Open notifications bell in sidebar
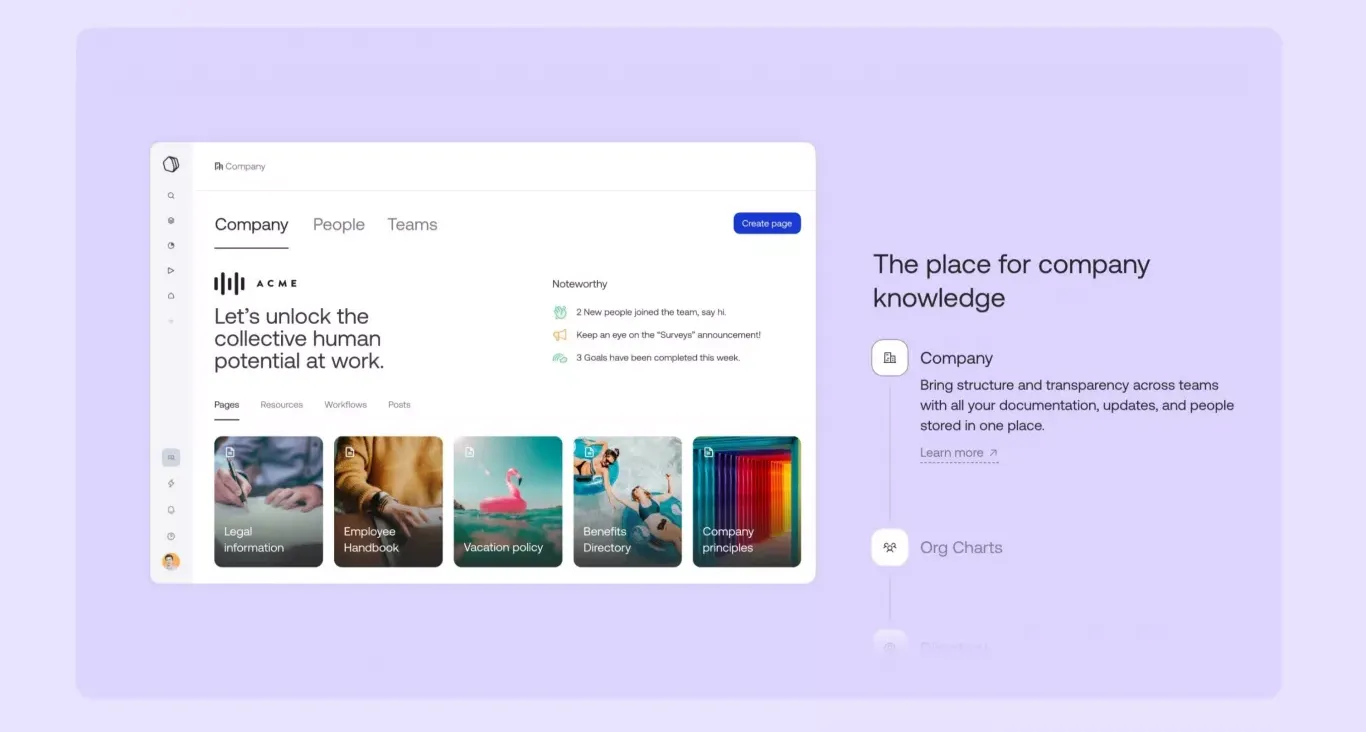 point(171,510)
